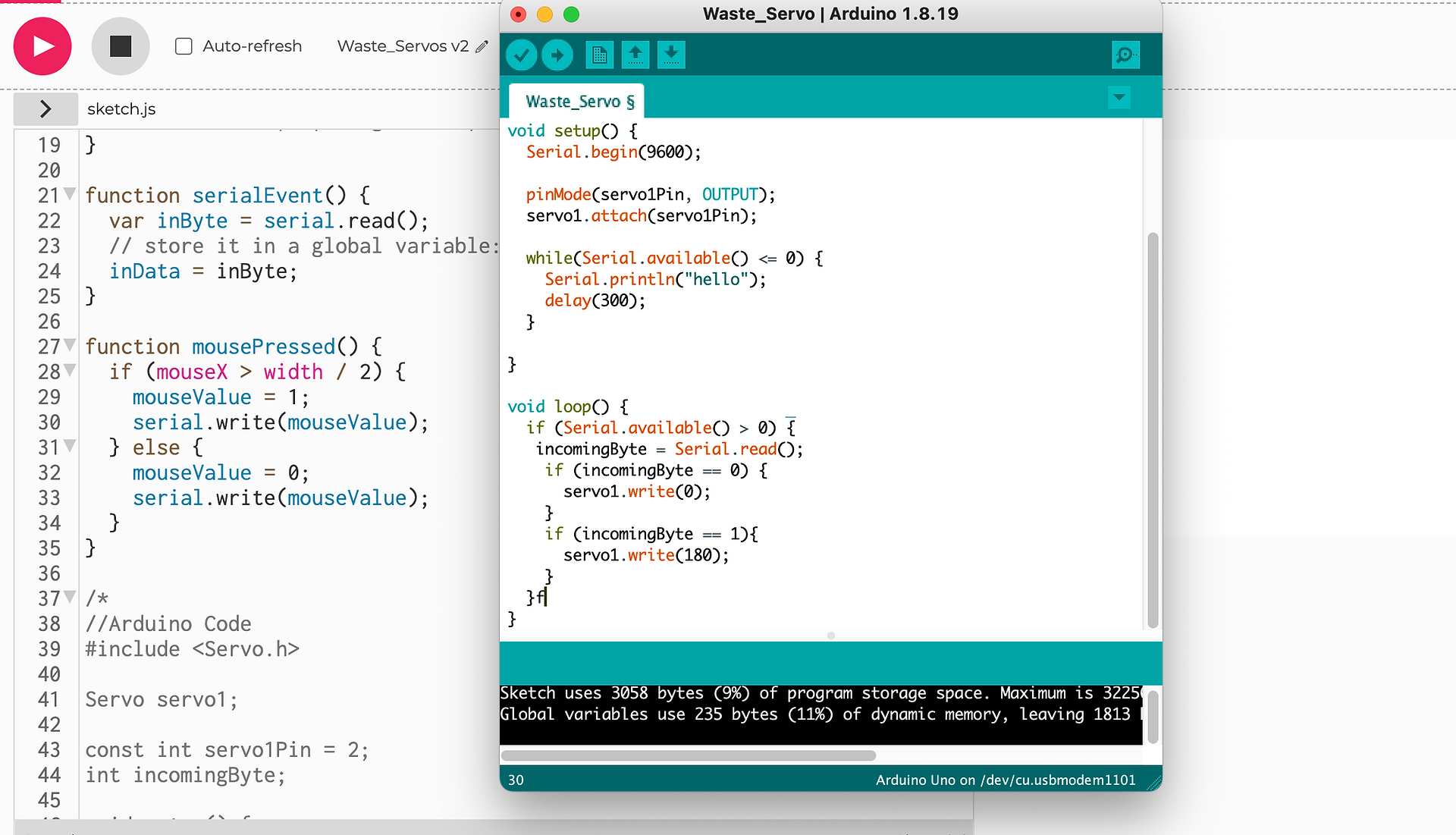
Task: Click line 43 const int servo1Pin
Action: point(227,749)
